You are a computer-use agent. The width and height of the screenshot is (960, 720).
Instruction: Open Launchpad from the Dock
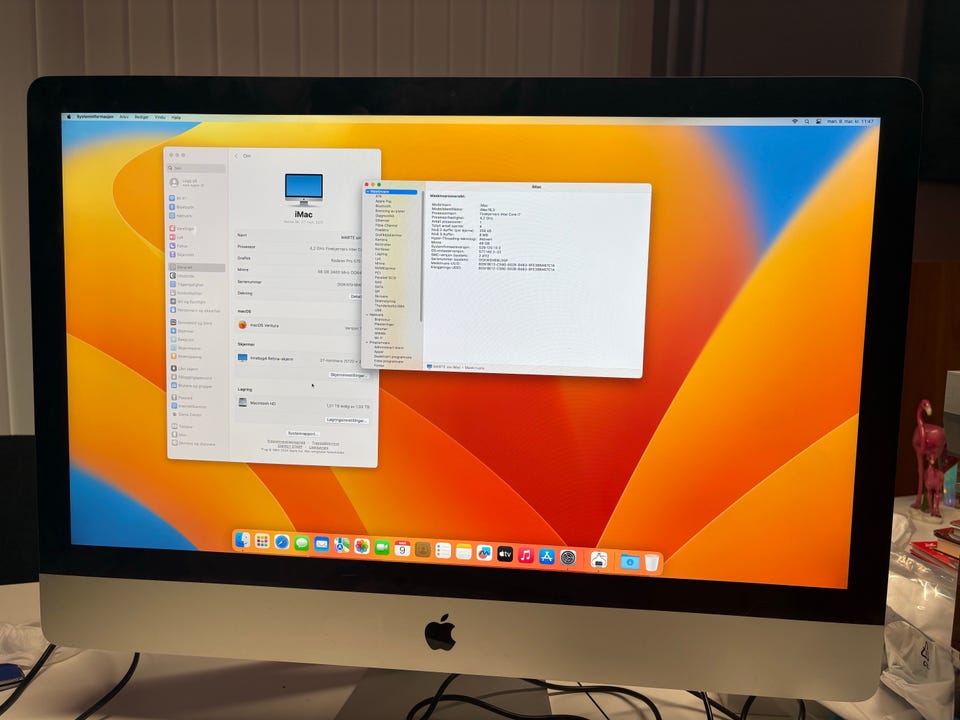(x=262, y=541)
